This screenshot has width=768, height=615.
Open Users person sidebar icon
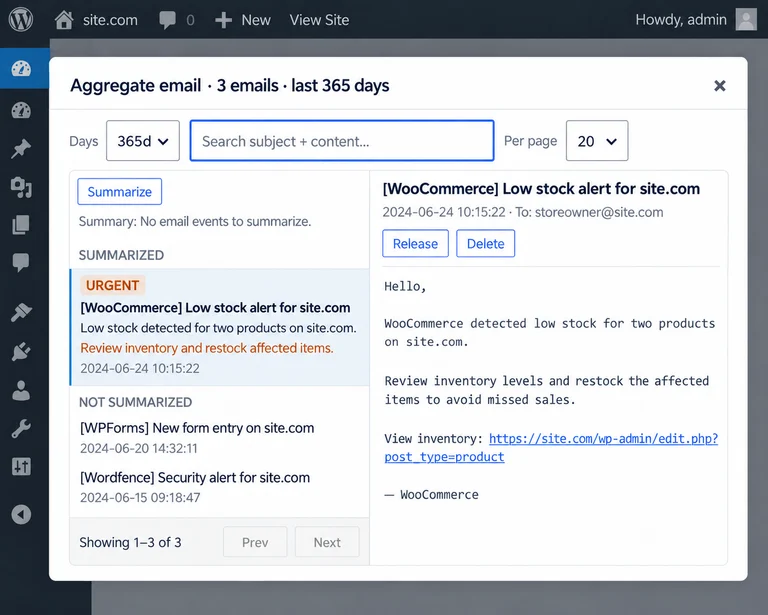[21, 390]
